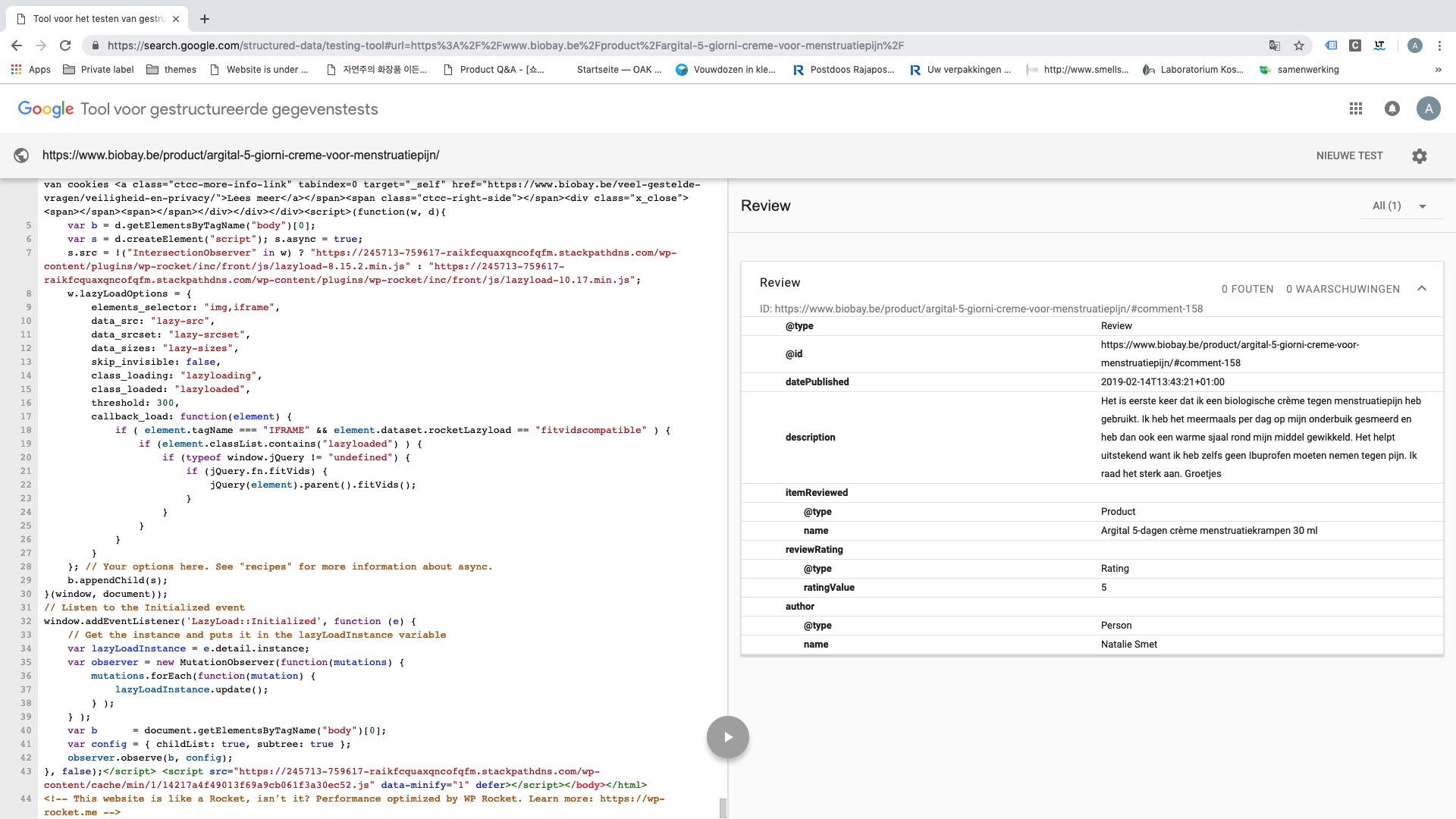Screen dimensions: 1456x819
Task: Open the Apps bookmarks shortcut
Action: pos(31,70)
